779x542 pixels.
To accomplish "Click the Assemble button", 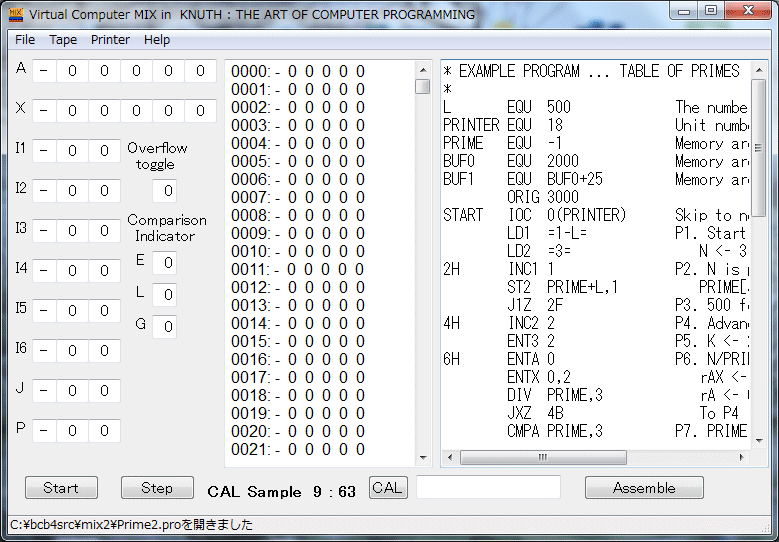I will (644, 487).
